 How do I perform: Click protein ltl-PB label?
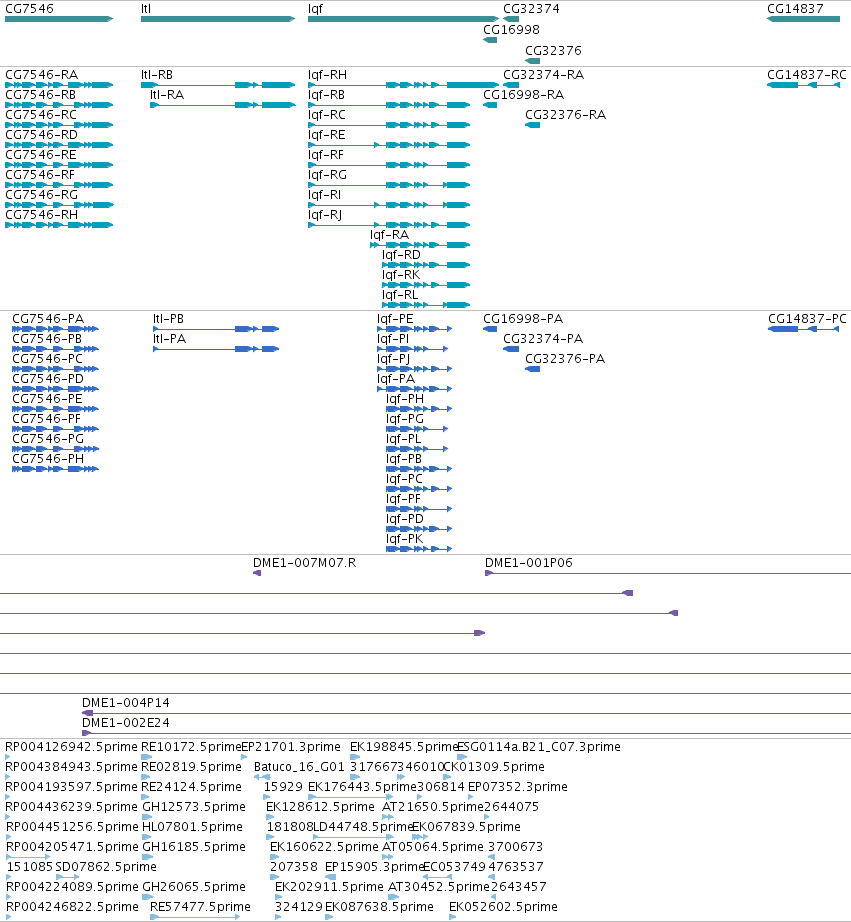(x=168, y=319)
